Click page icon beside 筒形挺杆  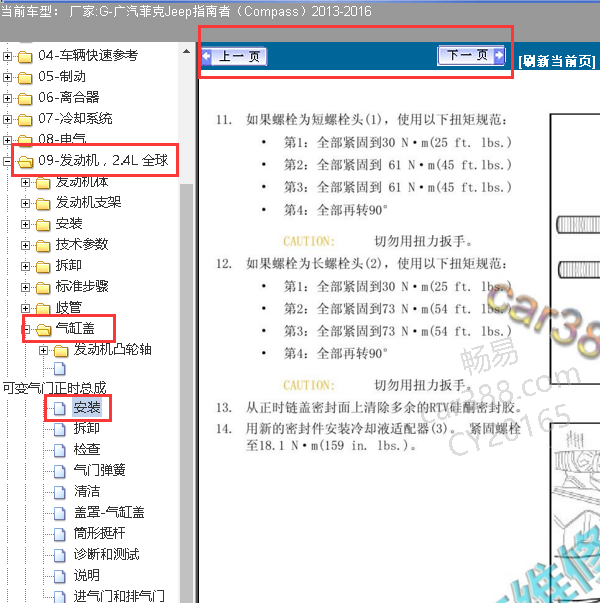tap(60, 534)
